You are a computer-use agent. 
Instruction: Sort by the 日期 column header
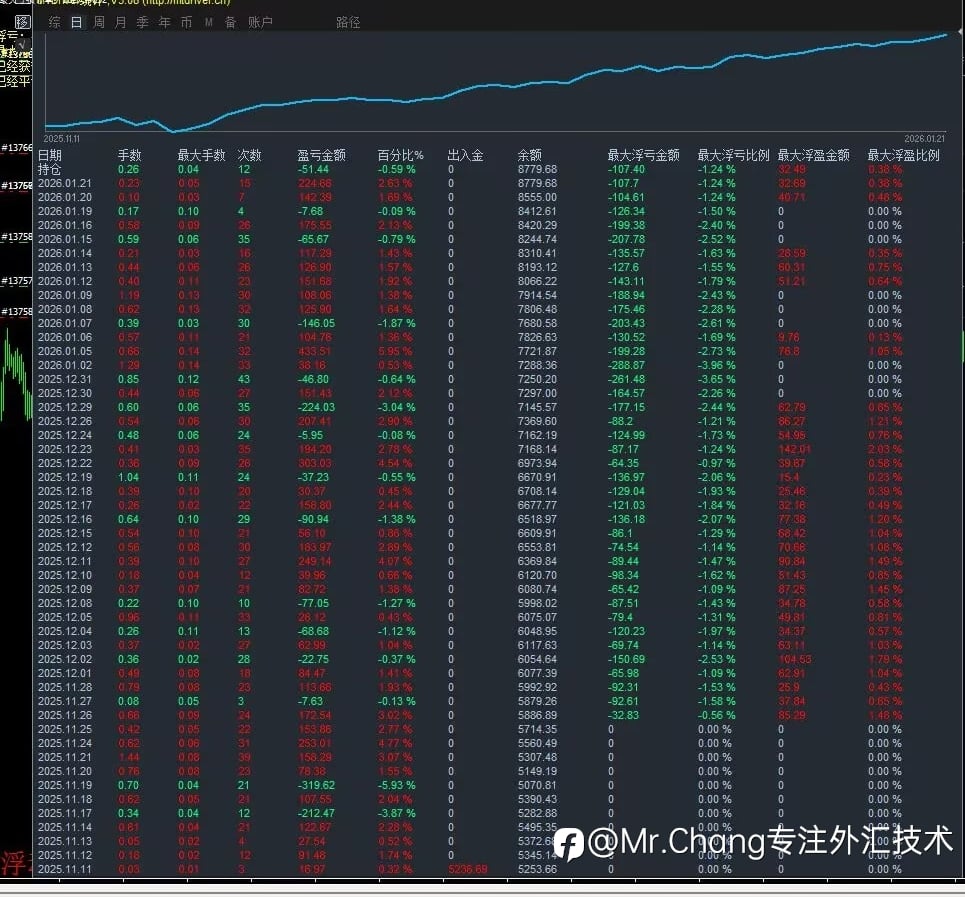[x=49, y=155]
